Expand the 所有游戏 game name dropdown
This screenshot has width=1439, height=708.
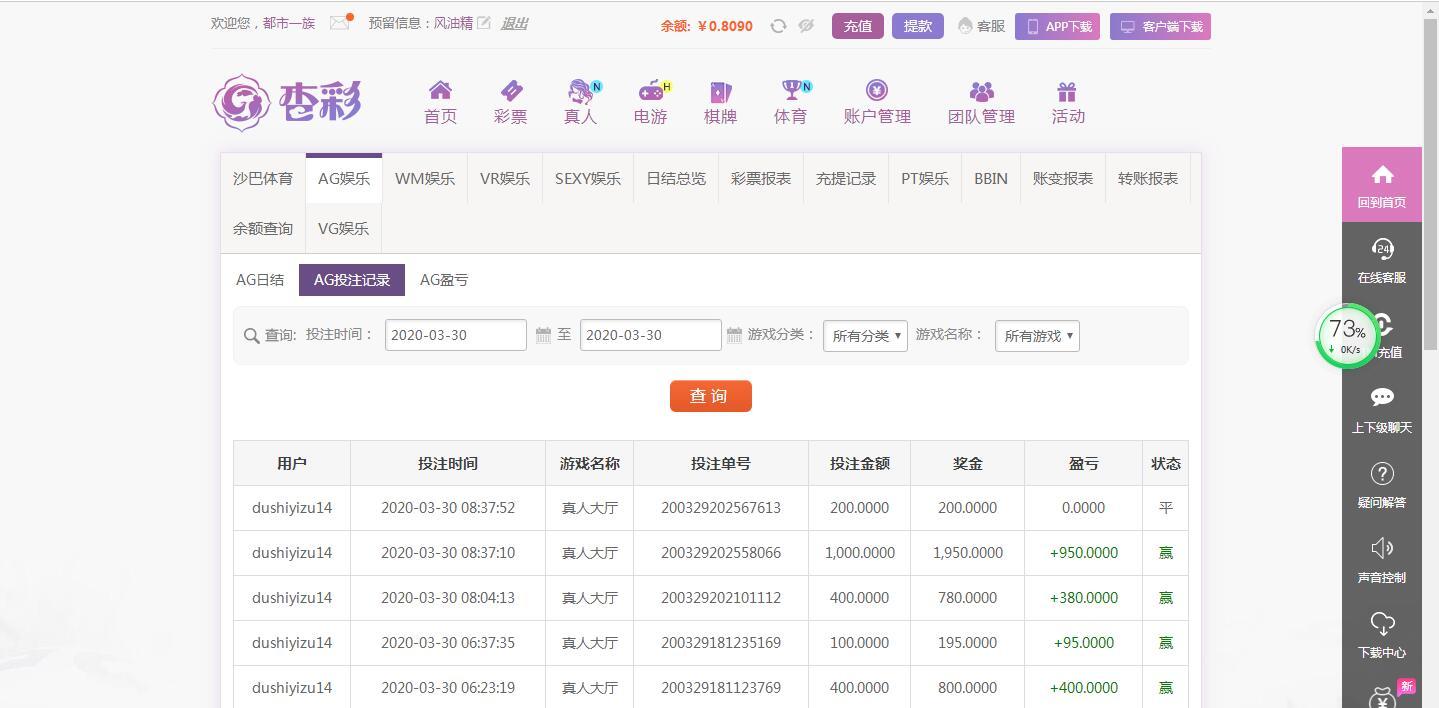tap(1036, 335)
